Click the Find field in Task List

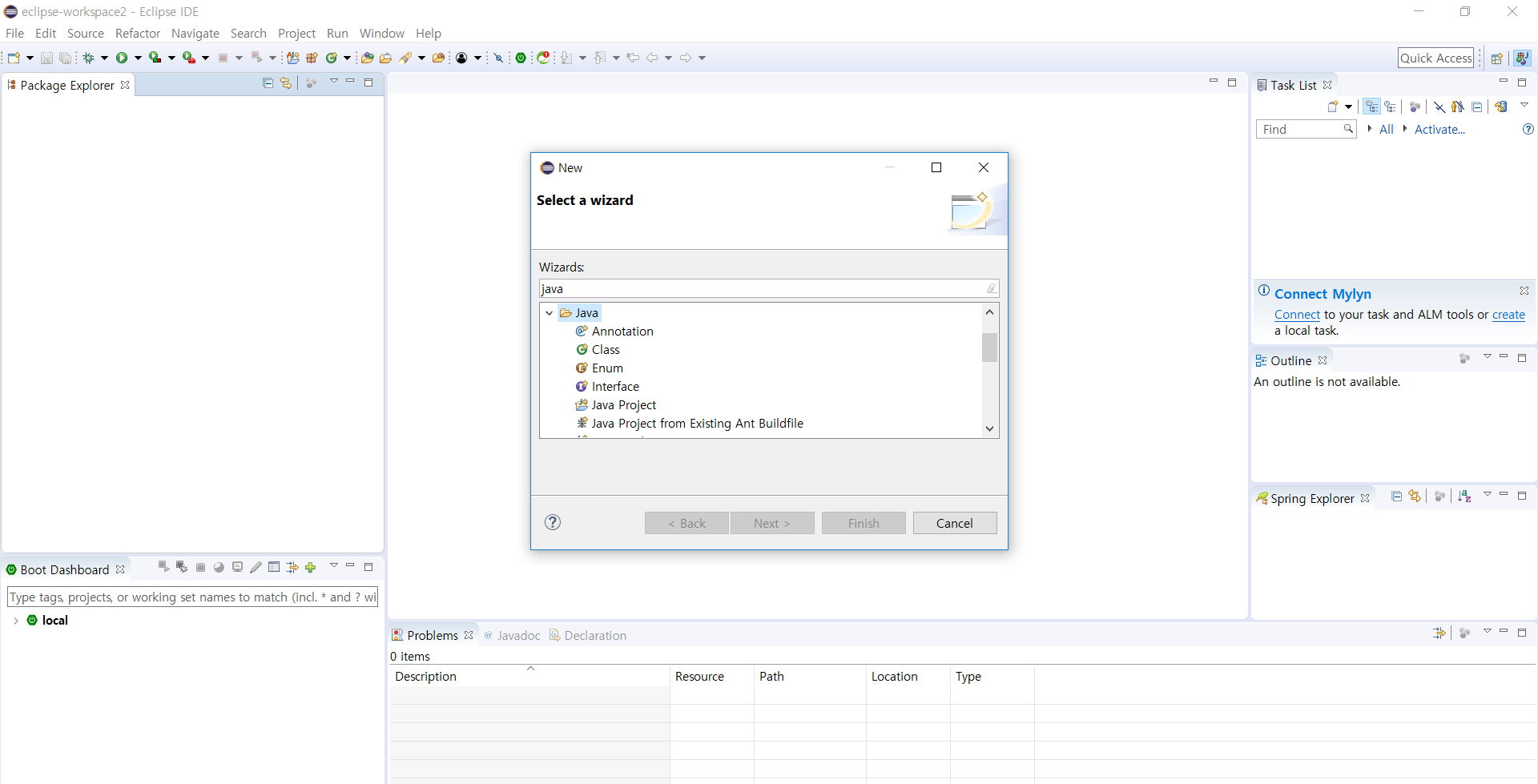1305,129
